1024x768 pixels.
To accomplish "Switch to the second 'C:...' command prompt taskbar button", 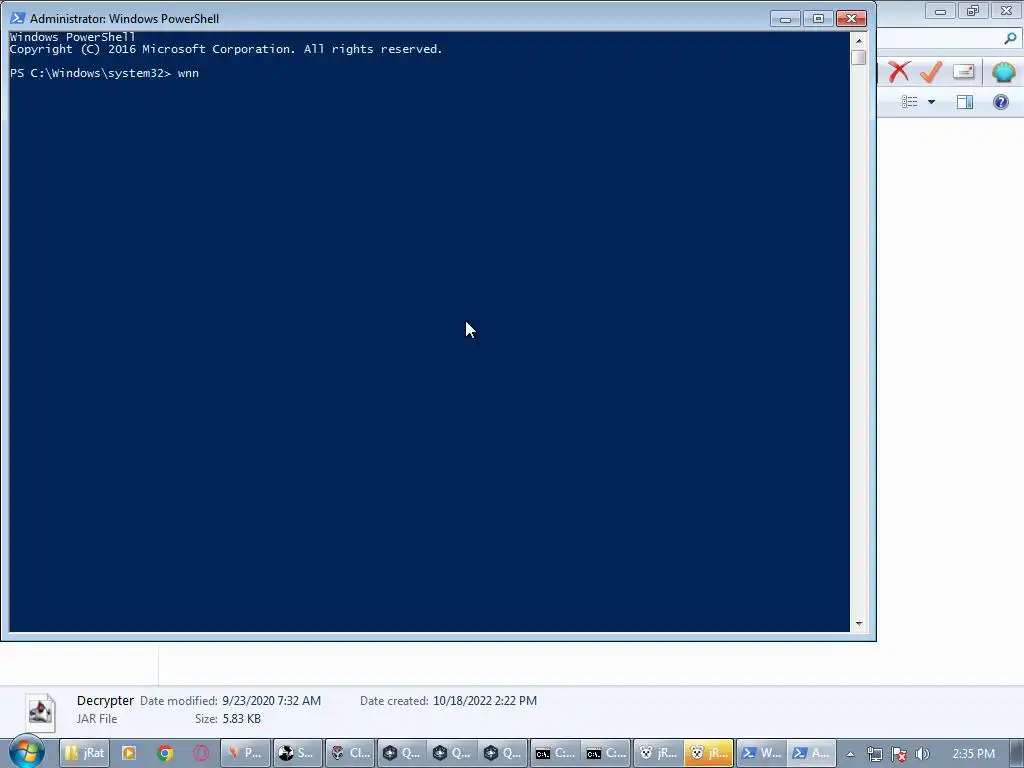I will tap(606, 753).
